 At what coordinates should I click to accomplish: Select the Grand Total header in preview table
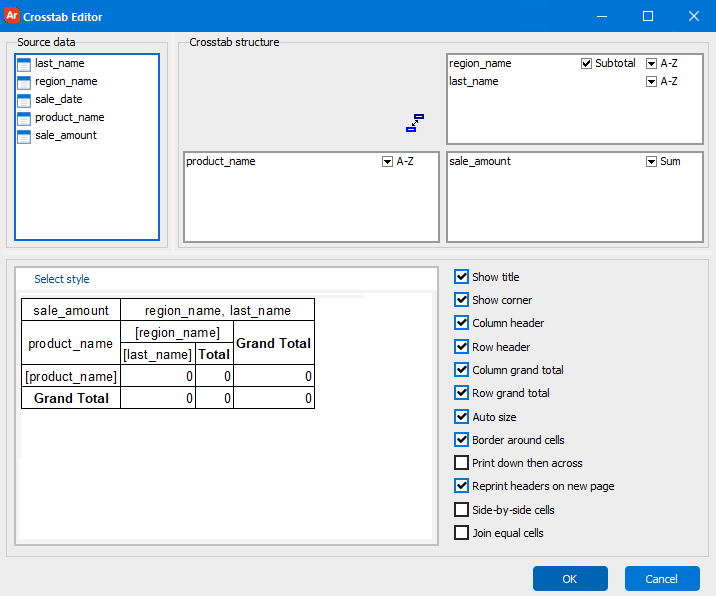(x=274, y=343)
